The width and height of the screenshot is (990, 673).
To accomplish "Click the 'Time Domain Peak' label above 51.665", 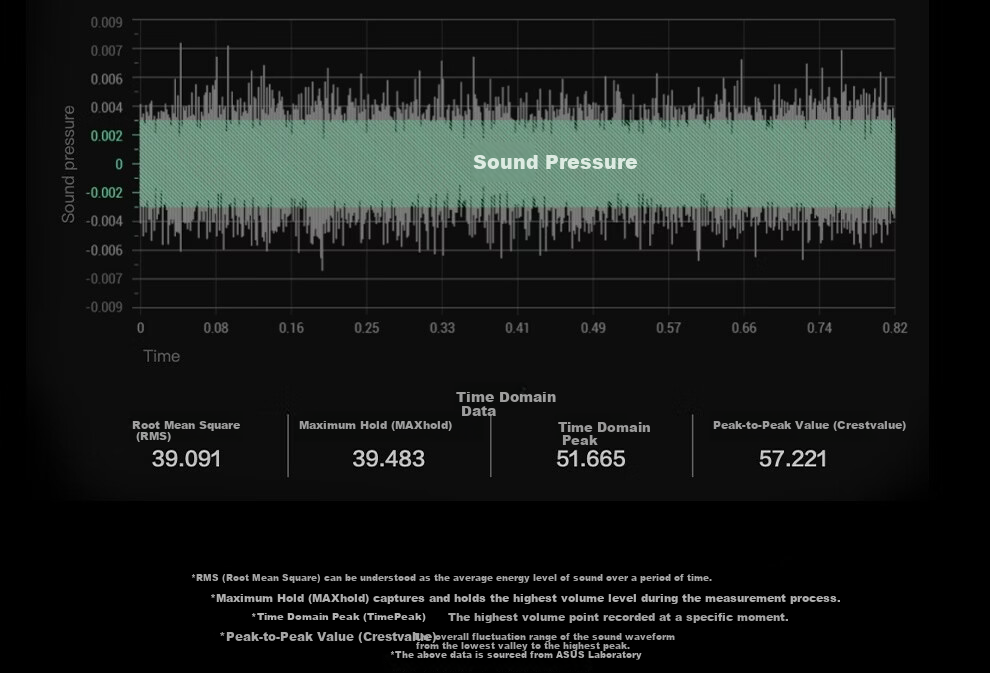I will tap(604, 434).
